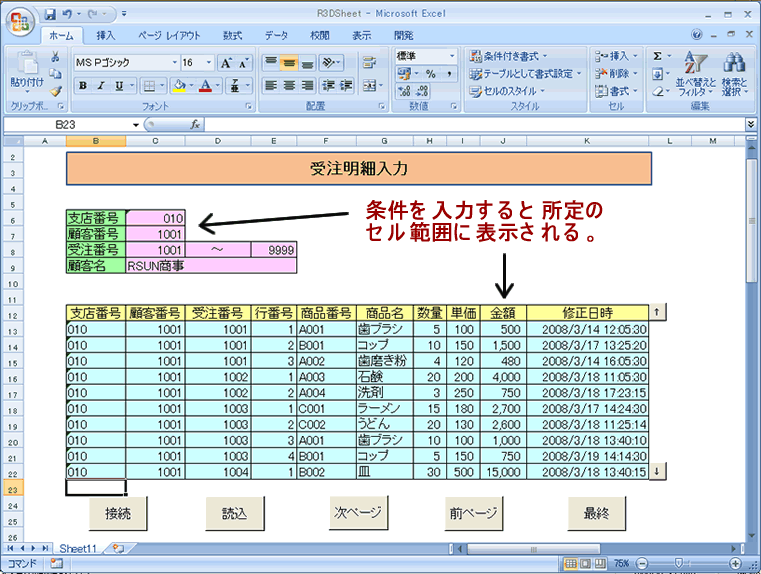Click the increase font size icon
This screenshot has height=574, width=761.
226,62
